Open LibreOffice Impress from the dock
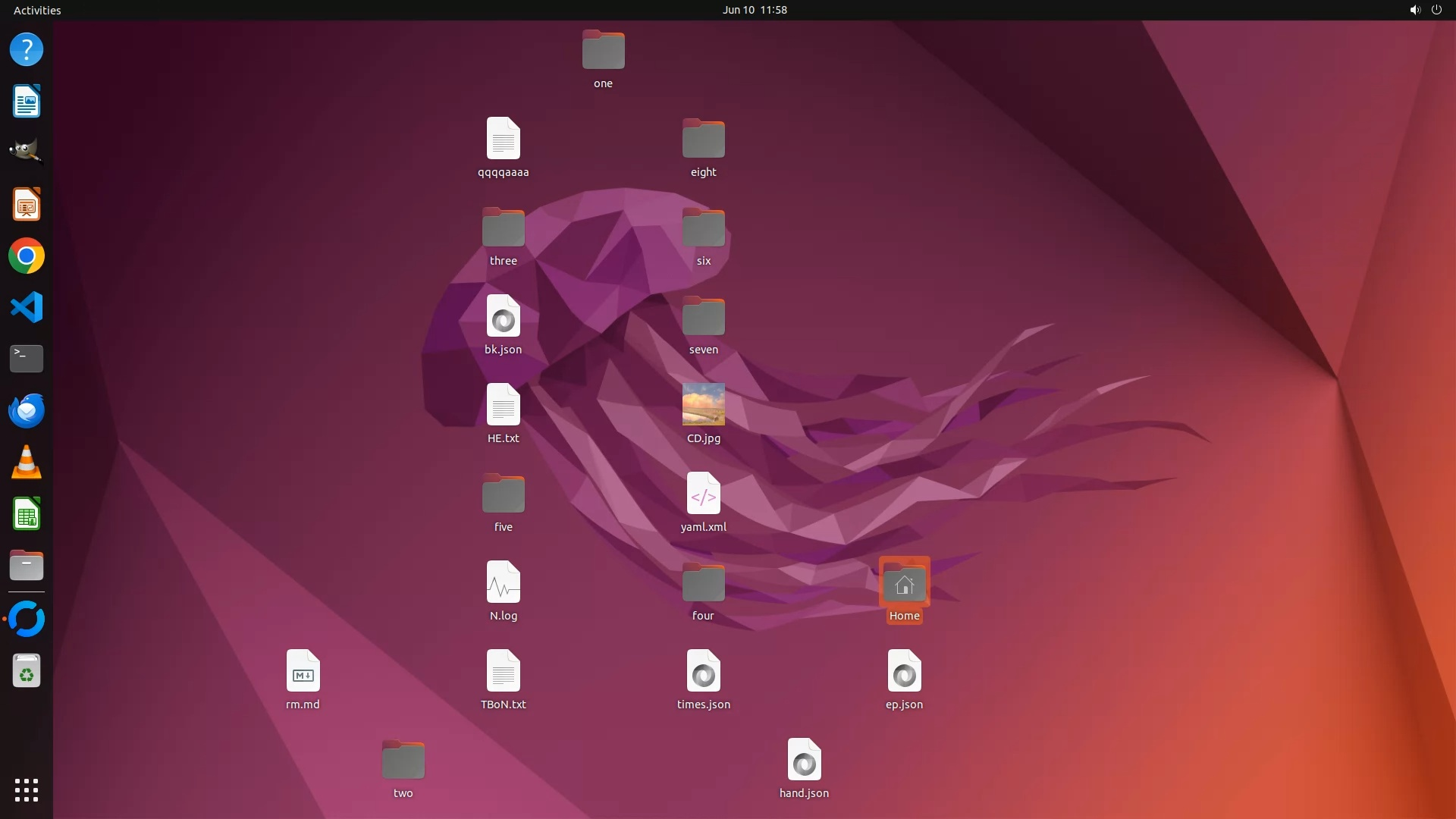This screenshot has width=1456, height=819. (27, 205)
